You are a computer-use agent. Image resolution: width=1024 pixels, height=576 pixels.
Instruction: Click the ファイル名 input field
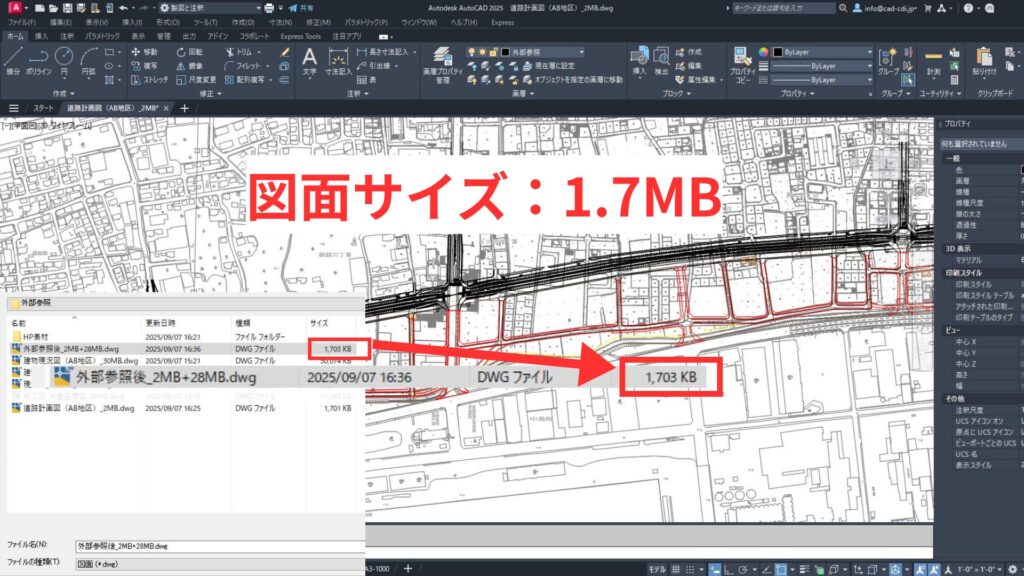tap(220, 547)
